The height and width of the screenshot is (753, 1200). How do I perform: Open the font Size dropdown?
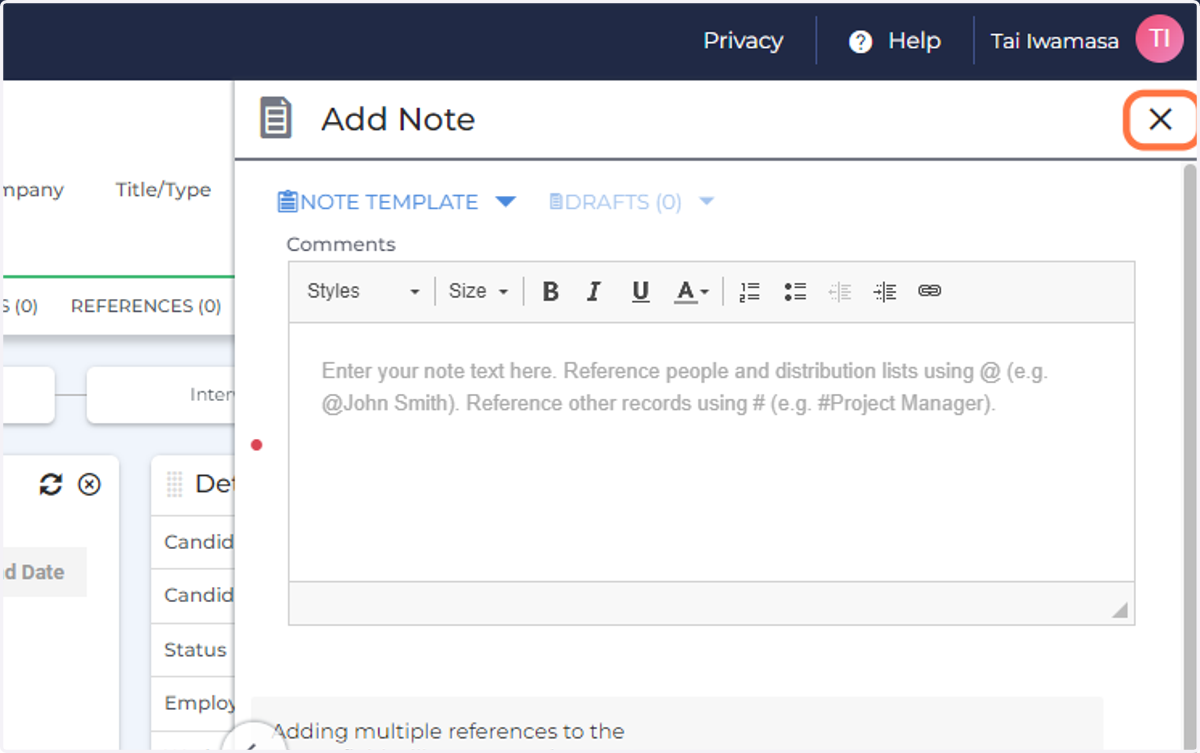(479, 292)
